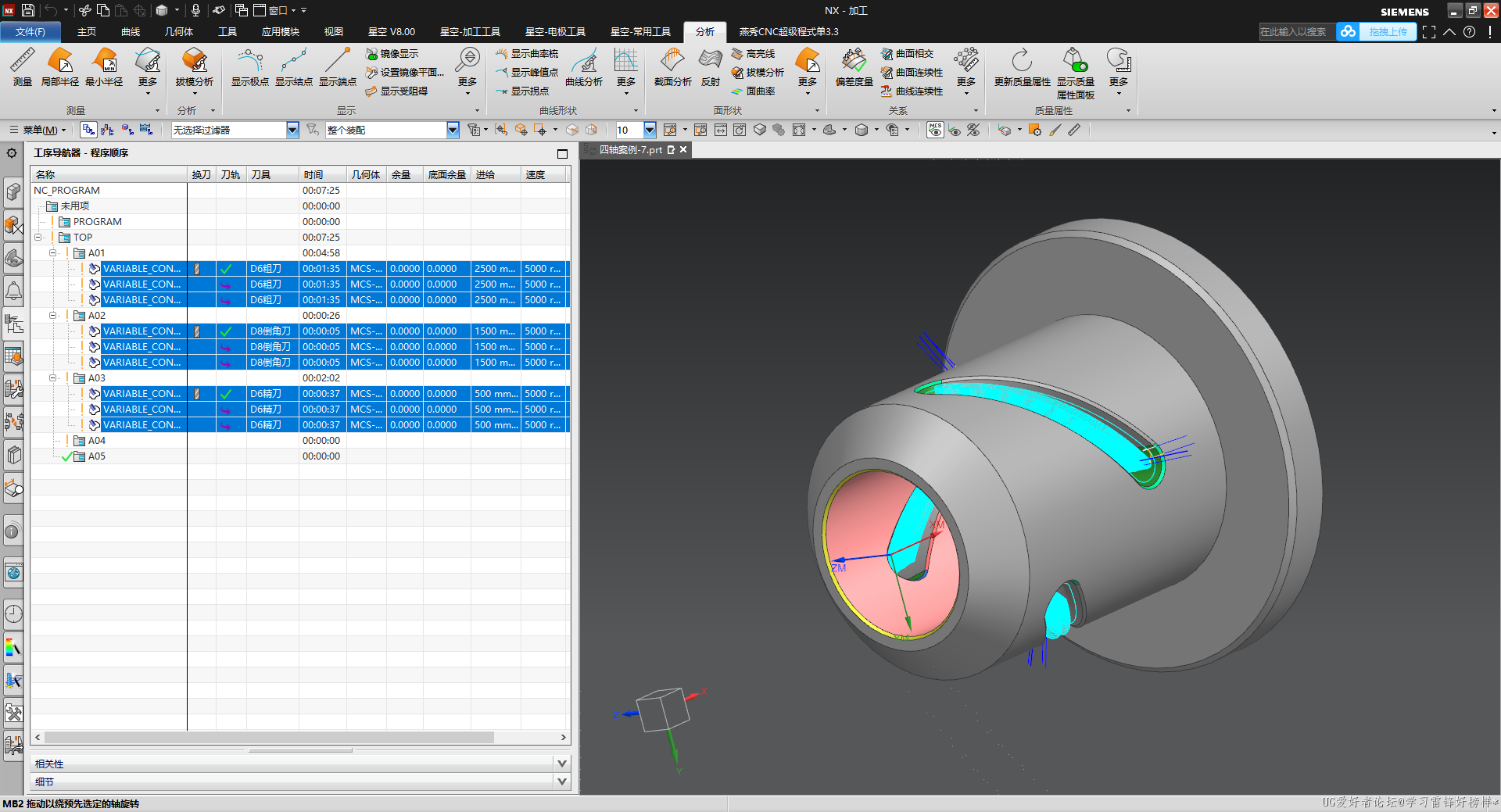Switch to the 几何体 geometry tab
This screenshot has height=812, width=1501.
[179, 32]
